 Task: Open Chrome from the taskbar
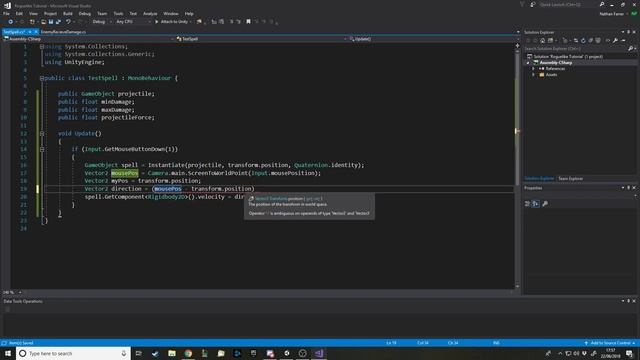(188, 353)
